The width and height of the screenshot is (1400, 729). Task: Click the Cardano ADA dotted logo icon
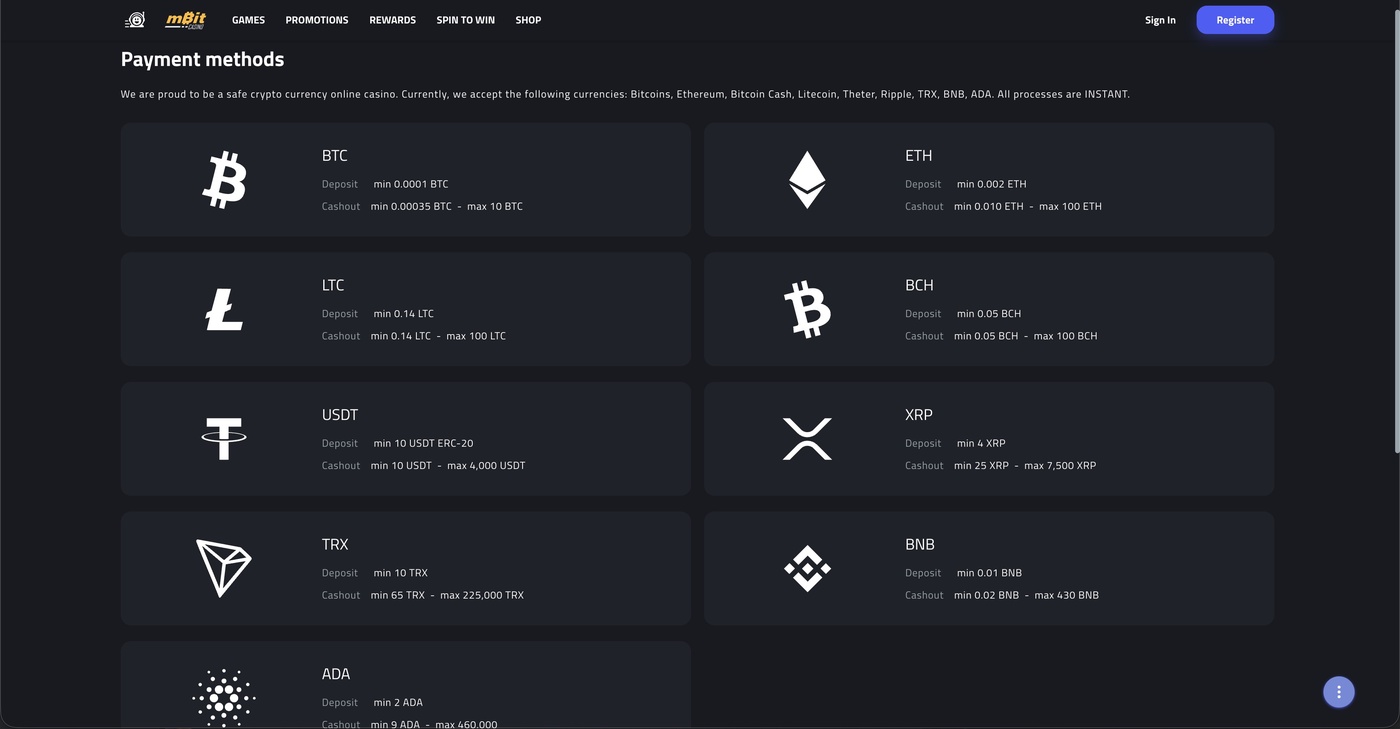tap(224, 698)
